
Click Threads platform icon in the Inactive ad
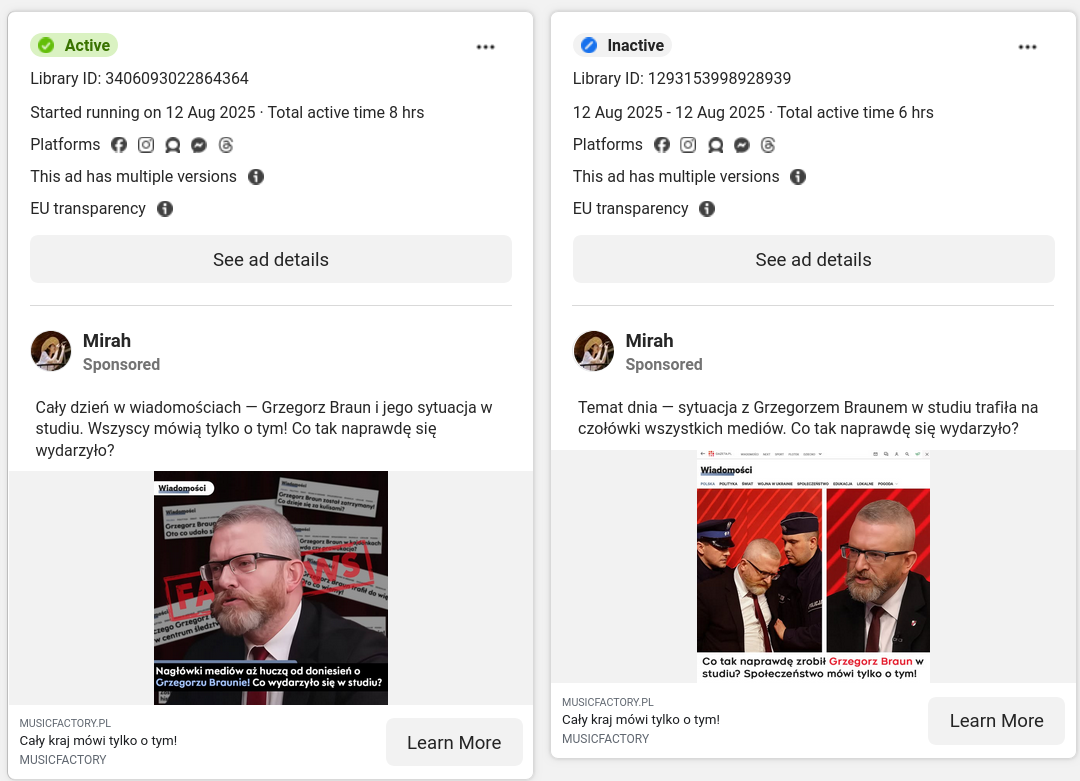[768, 145]
